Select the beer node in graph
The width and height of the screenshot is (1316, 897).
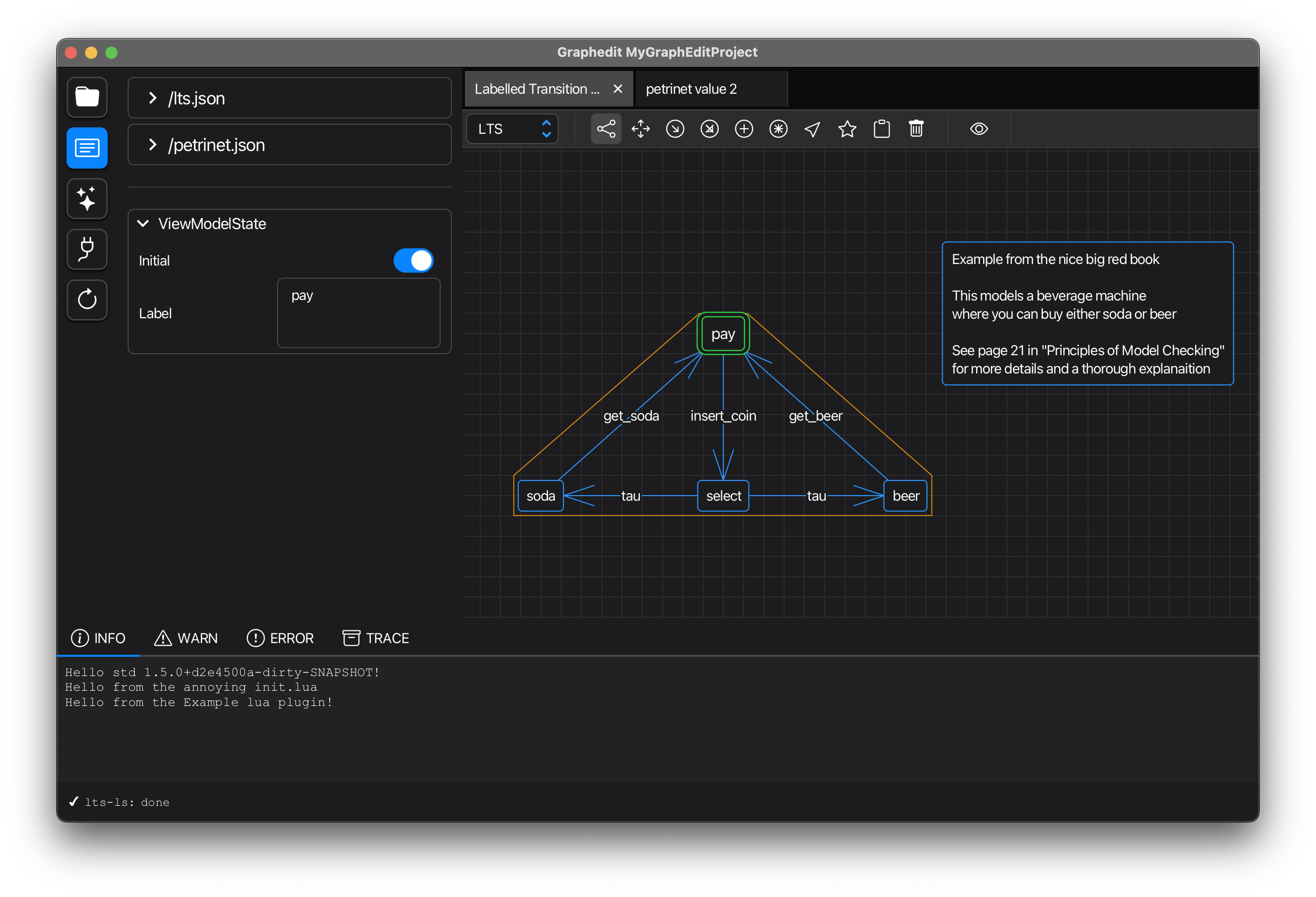pos(905,496)
